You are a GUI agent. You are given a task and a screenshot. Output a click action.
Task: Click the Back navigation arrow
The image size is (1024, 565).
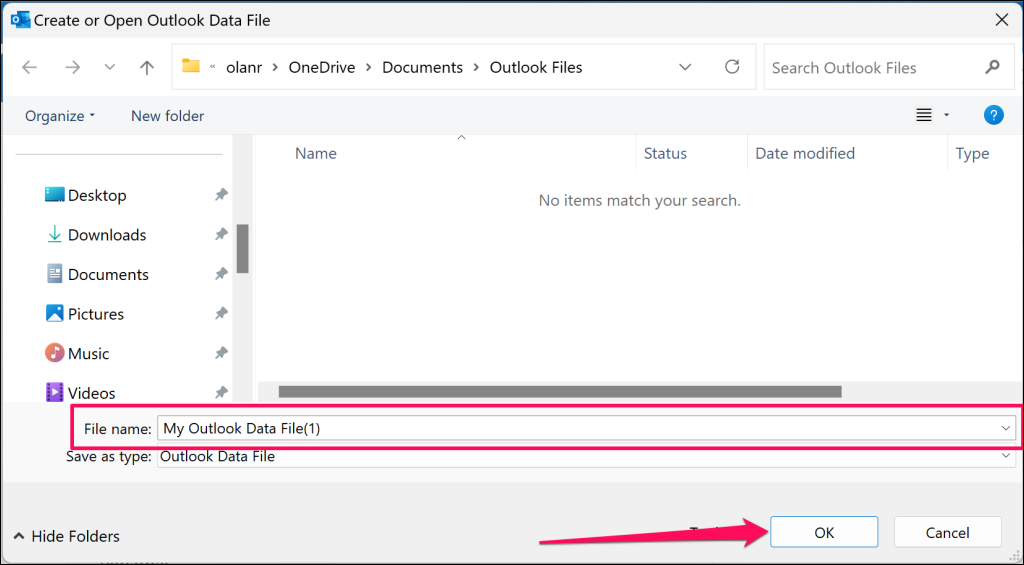point(30,68)
